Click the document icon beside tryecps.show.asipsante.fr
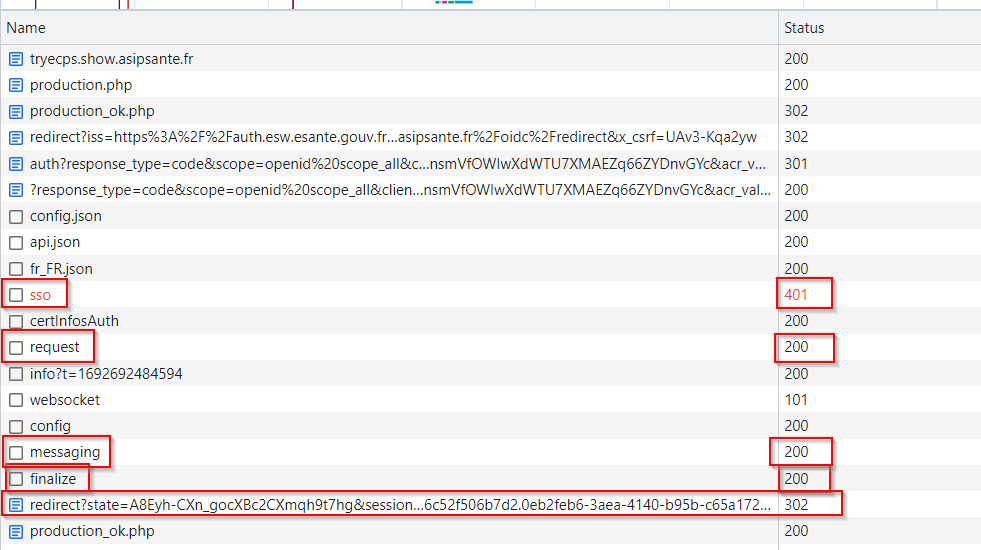The height and width of the screenshot is (550, 981). click(x=15, y=59)
